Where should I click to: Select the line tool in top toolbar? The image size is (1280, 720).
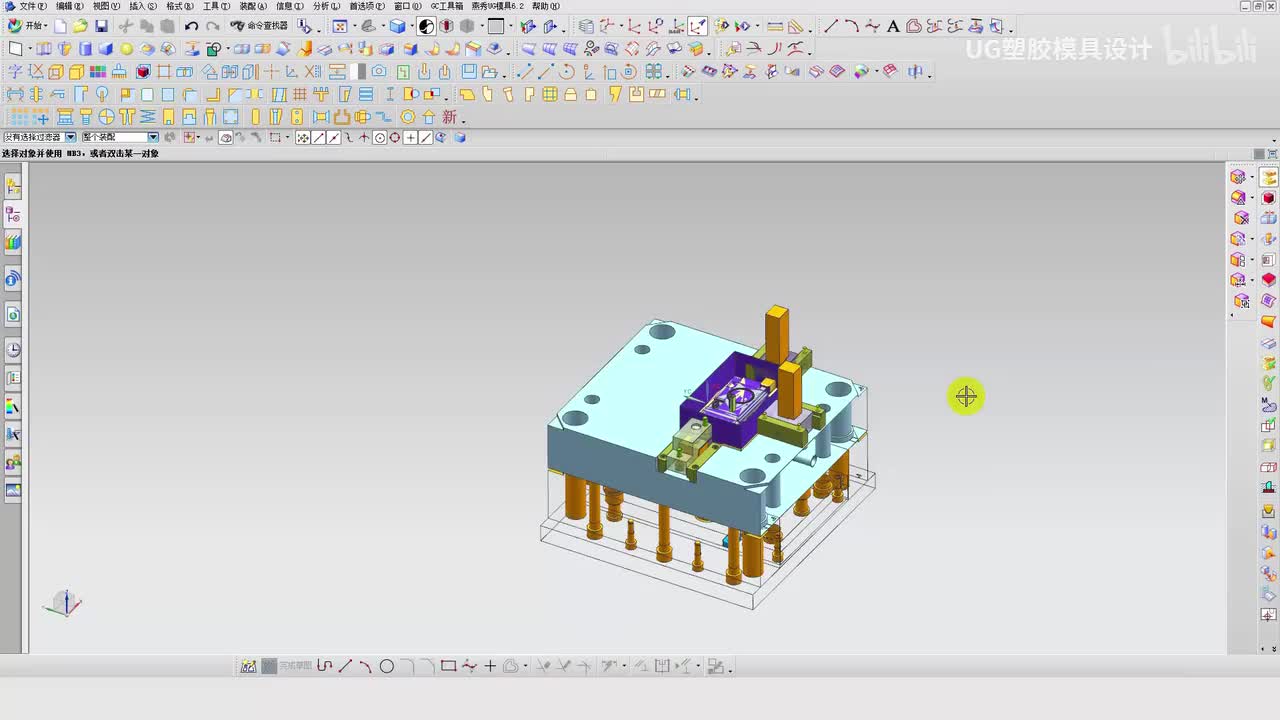(831, 27)
